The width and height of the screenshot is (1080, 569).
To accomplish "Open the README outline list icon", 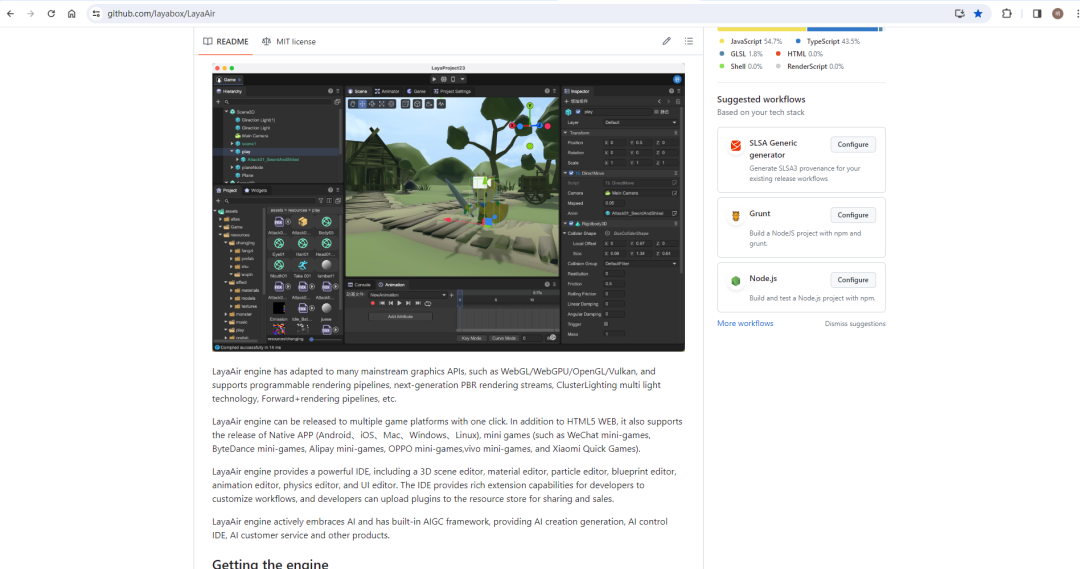I will (689, 41).
